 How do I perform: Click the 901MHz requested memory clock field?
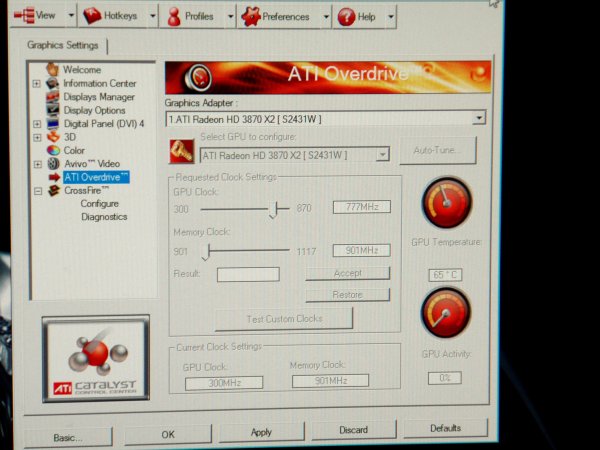[362, 251]
